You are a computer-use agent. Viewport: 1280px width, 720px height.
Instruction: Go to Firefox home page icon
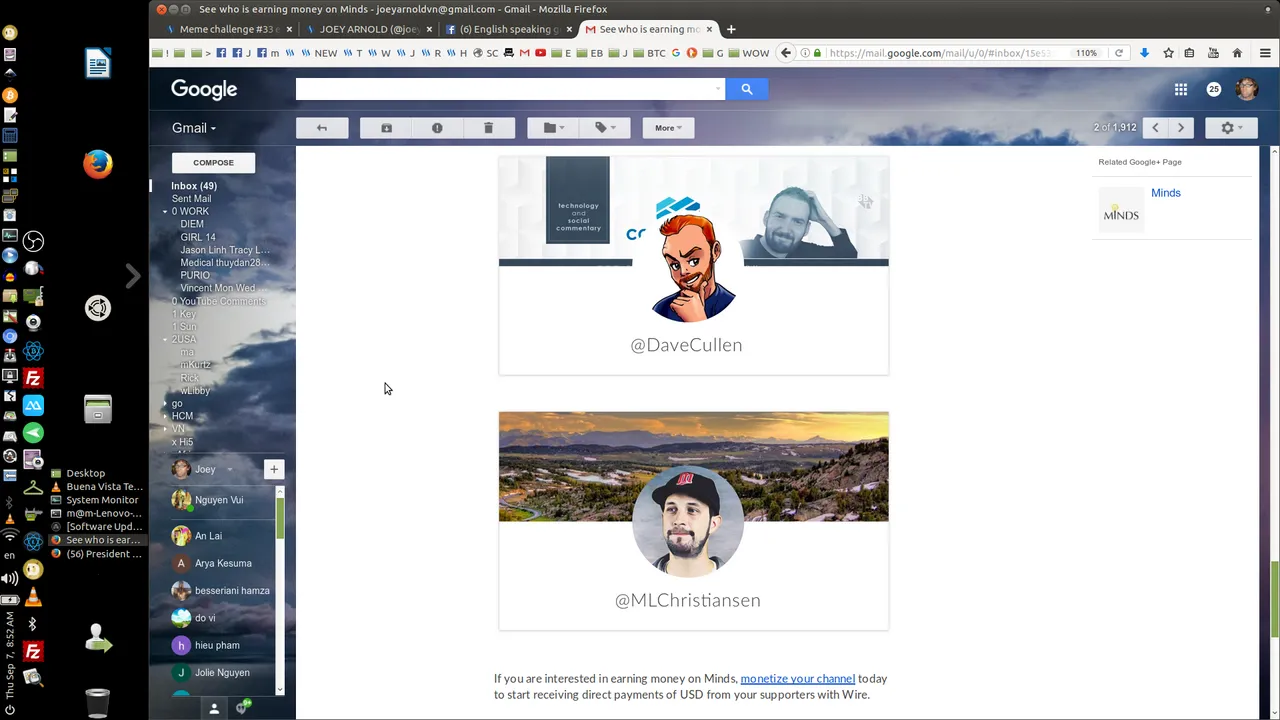pos(1237,53)
